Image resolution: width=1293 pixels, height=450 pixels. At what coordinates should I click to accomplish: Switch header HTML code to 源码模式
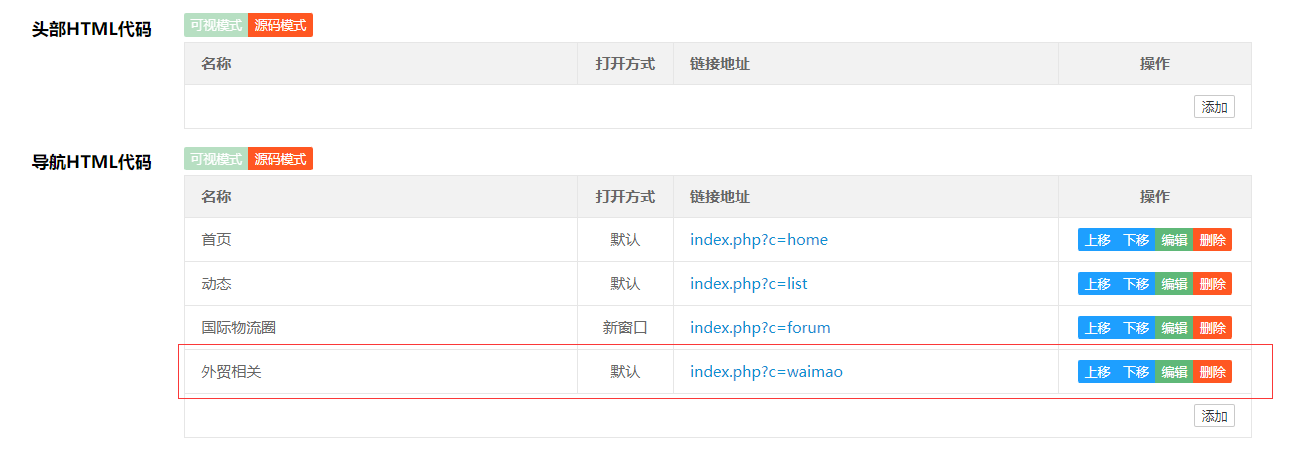(280, 25)
